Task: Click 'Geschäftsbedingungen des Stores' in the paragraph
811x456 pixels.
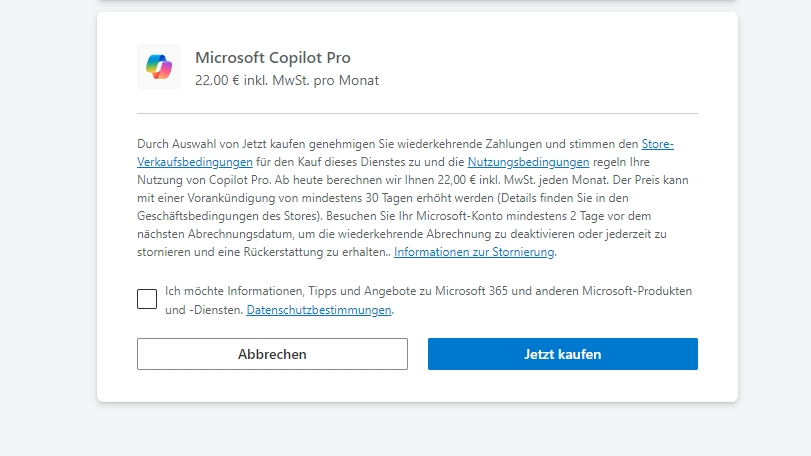Action: click(226, 216)
